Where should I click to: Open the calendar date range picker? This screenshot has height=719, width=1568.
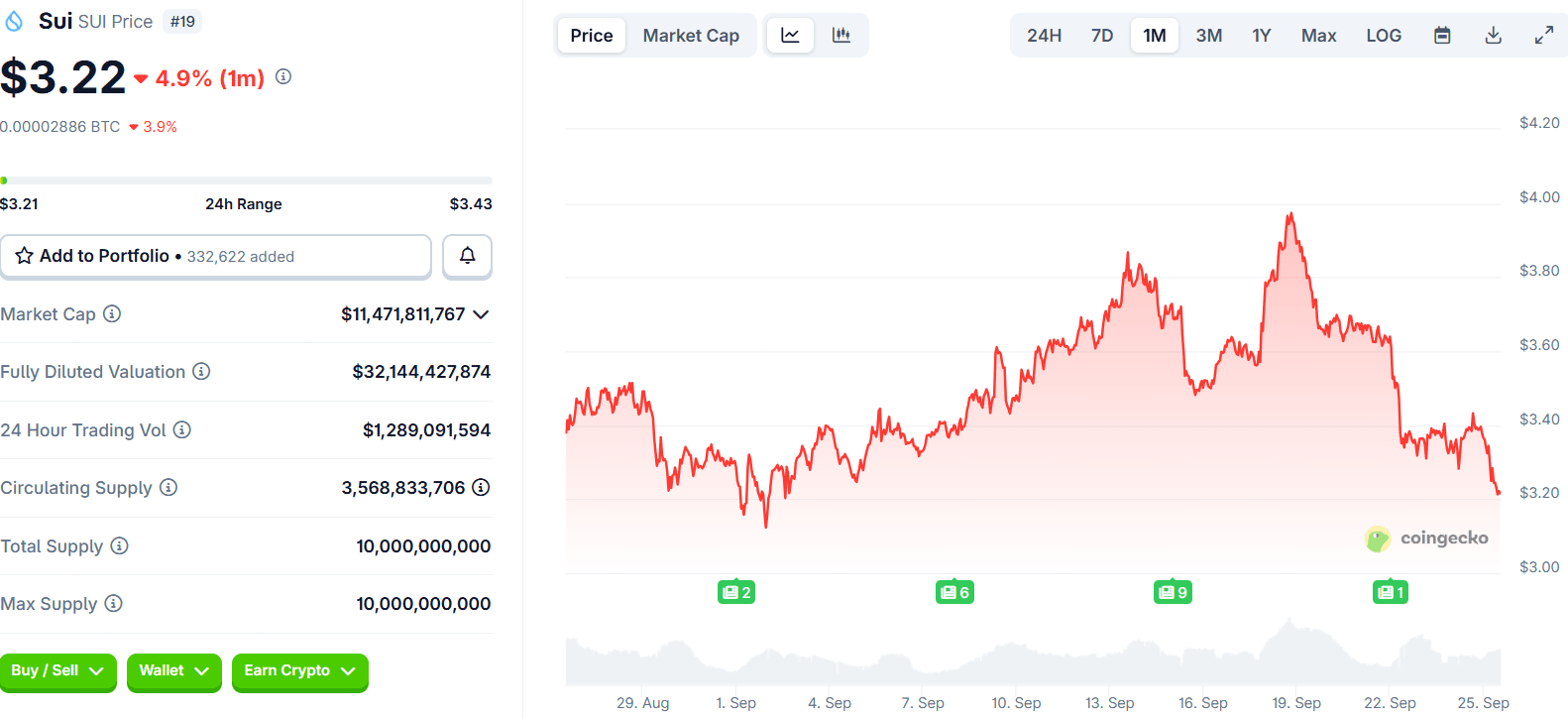[x=1442, y=36]
